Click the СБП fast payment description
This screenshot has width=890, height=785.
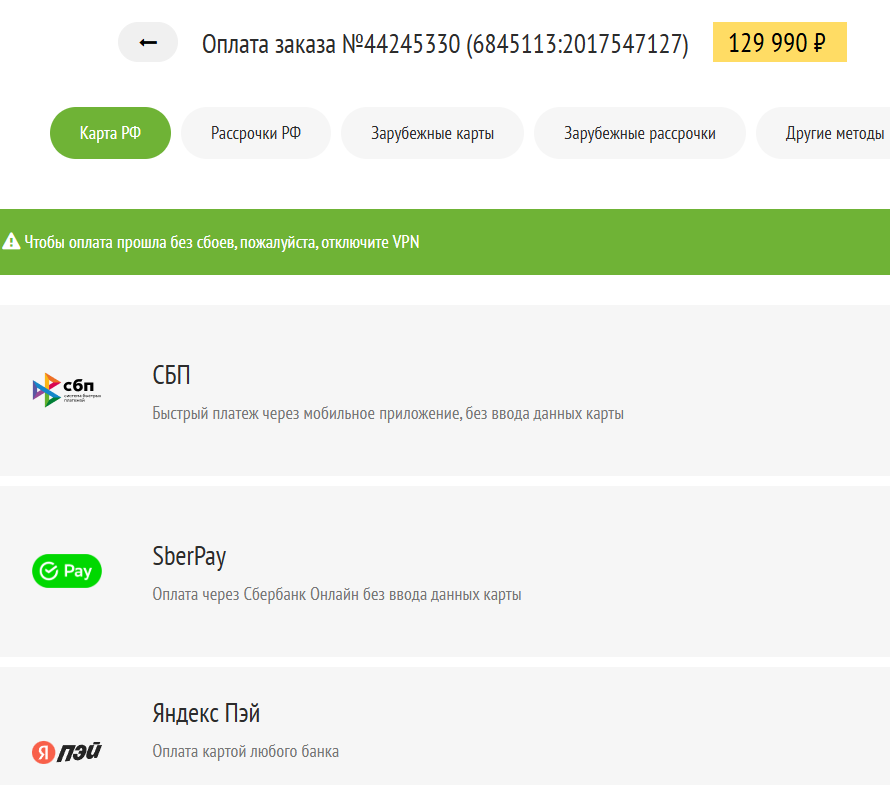[x=388, y=413]
